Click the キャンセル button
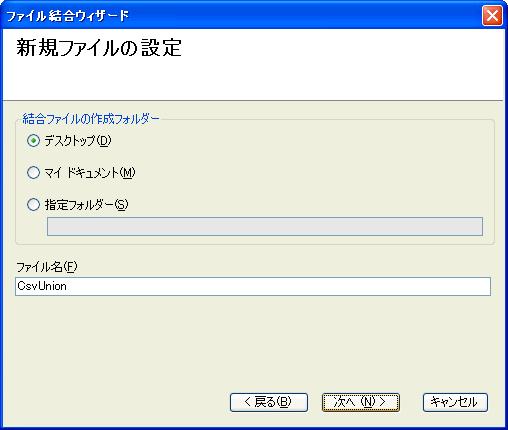The width and height of the screenshot is (508, 430). tap(455, 402)
